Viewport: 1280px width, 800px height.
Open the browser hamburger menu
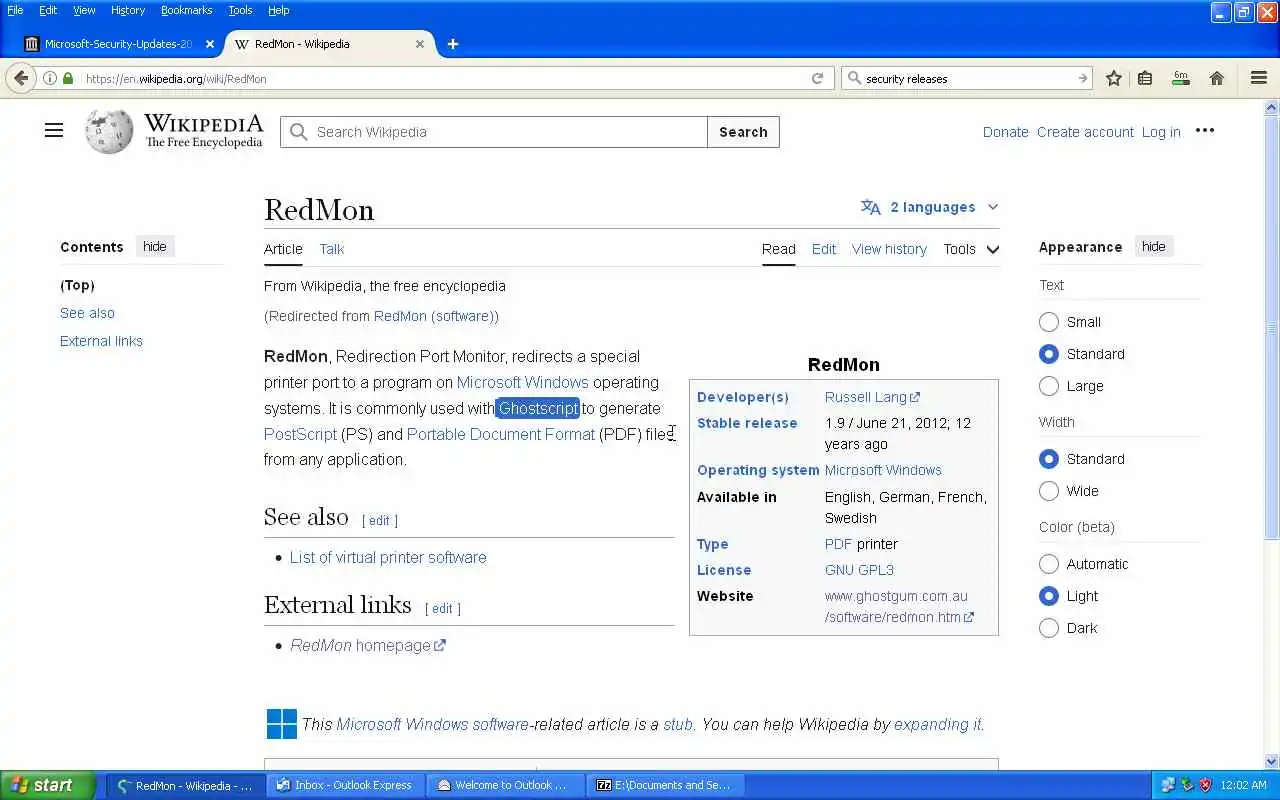(x=1259, y=78)
